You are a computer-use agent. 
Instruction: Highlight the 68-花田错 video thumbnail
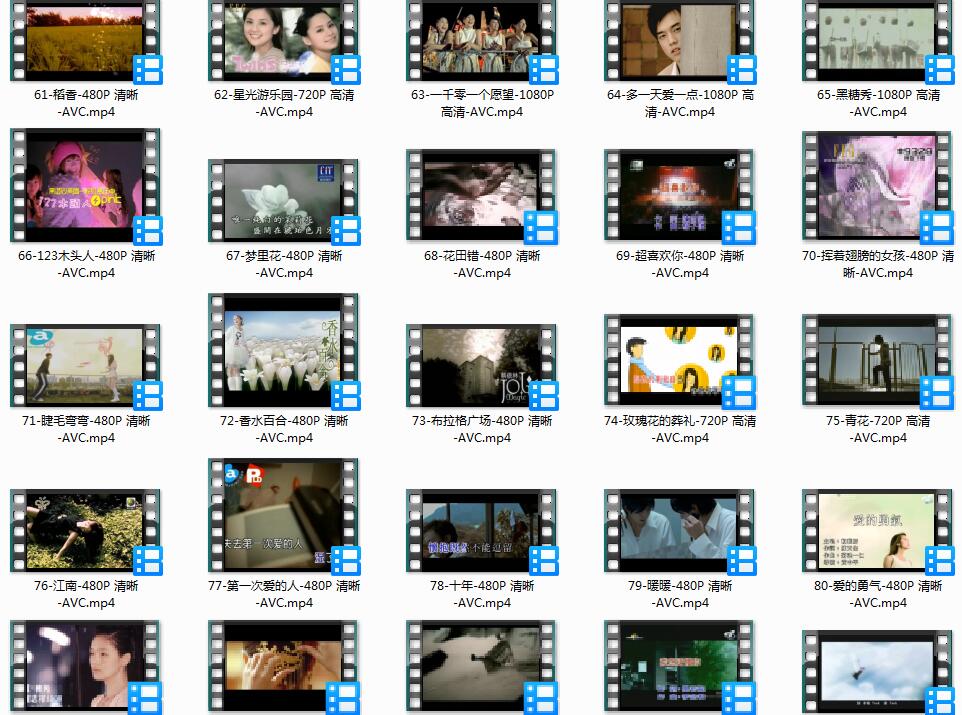(x=482, y=196)
